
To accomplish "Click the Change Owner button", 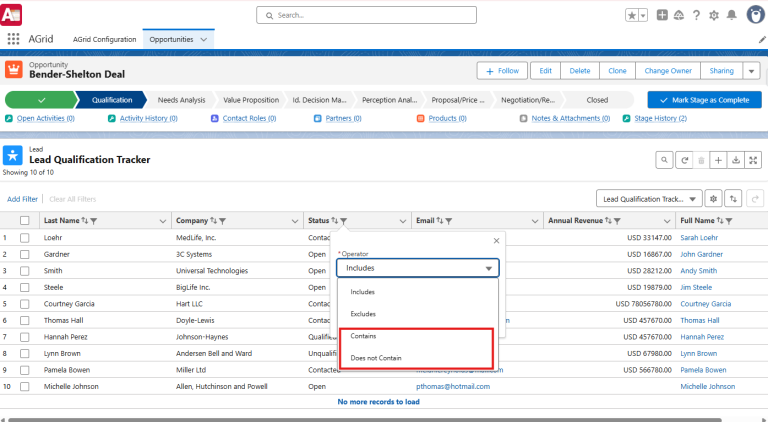I will [x=668, y=70].
